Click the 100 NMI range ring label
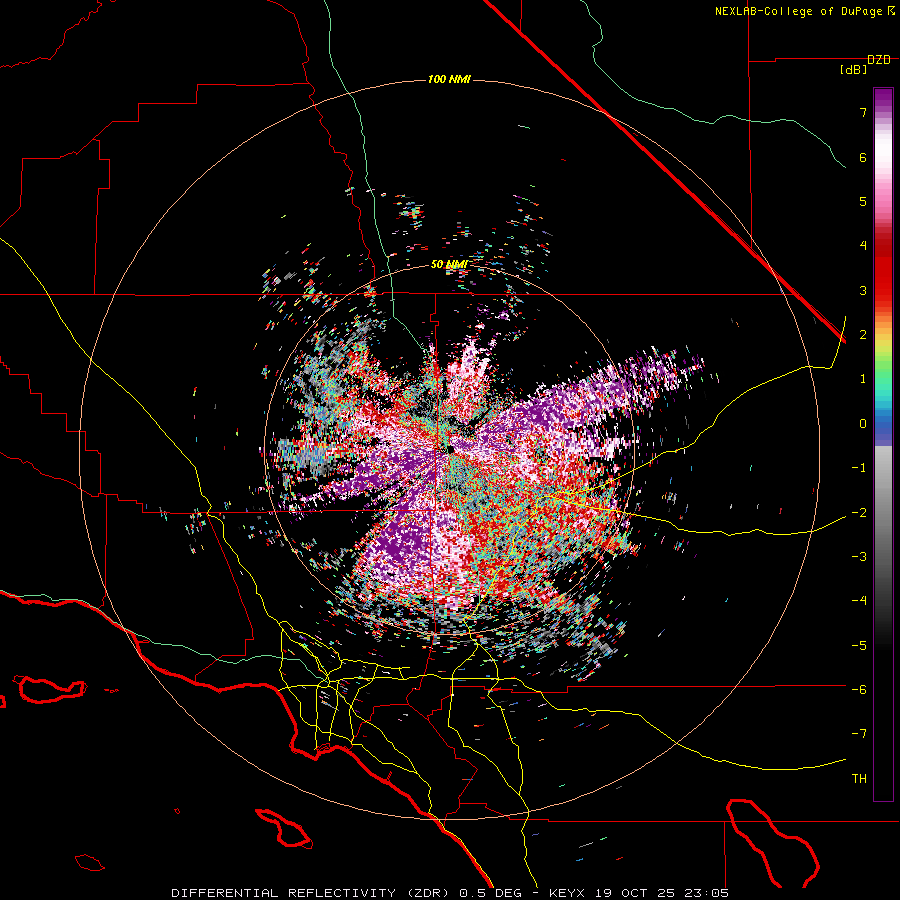The width and height of the screenshot is (900, 900). [449, 79]
